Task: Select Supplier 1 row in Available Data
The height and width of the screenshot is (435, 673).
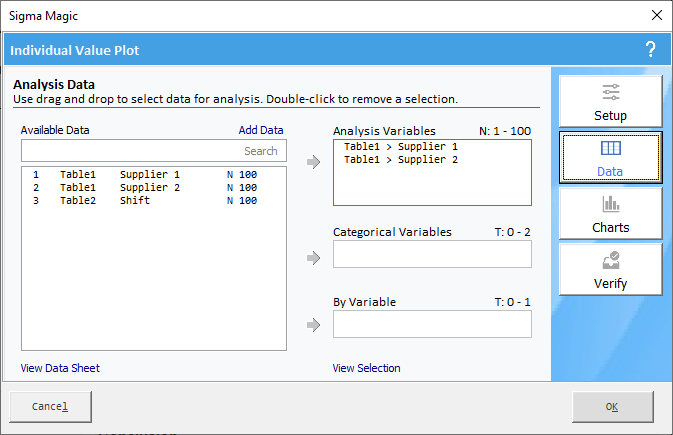Action: pos(154,175)
